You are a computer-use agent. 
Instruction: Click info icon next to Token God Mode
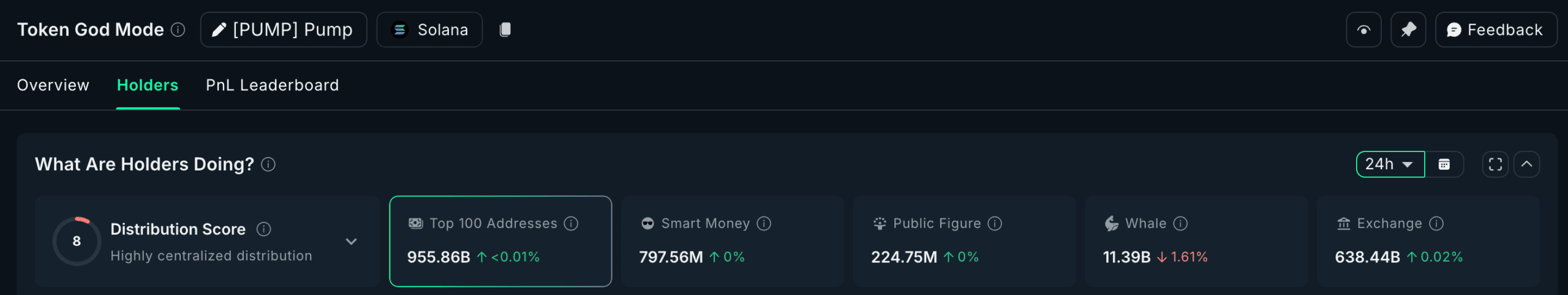[x=178, y=29]
